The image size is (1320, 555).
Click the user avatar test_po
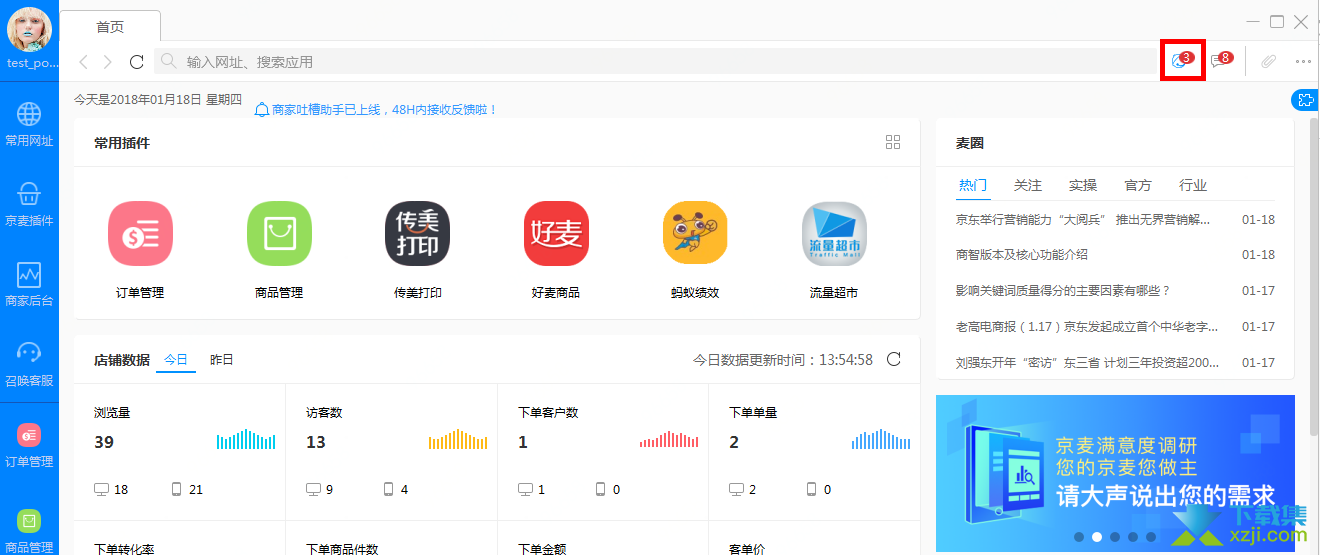[30, 29]
